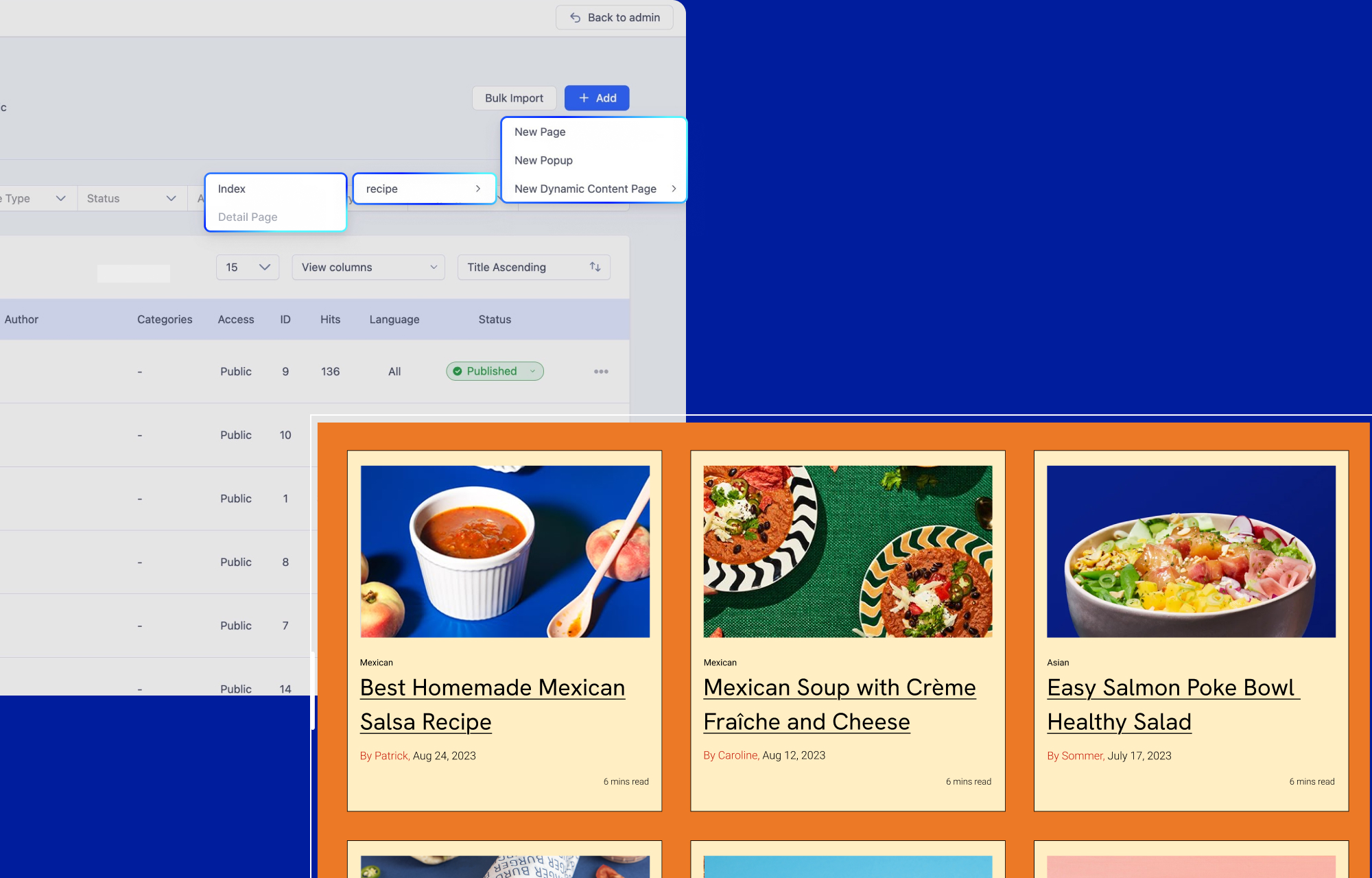1372x878 pixels.
Task: Click the Bulk Import button
Action: [514, 98]
